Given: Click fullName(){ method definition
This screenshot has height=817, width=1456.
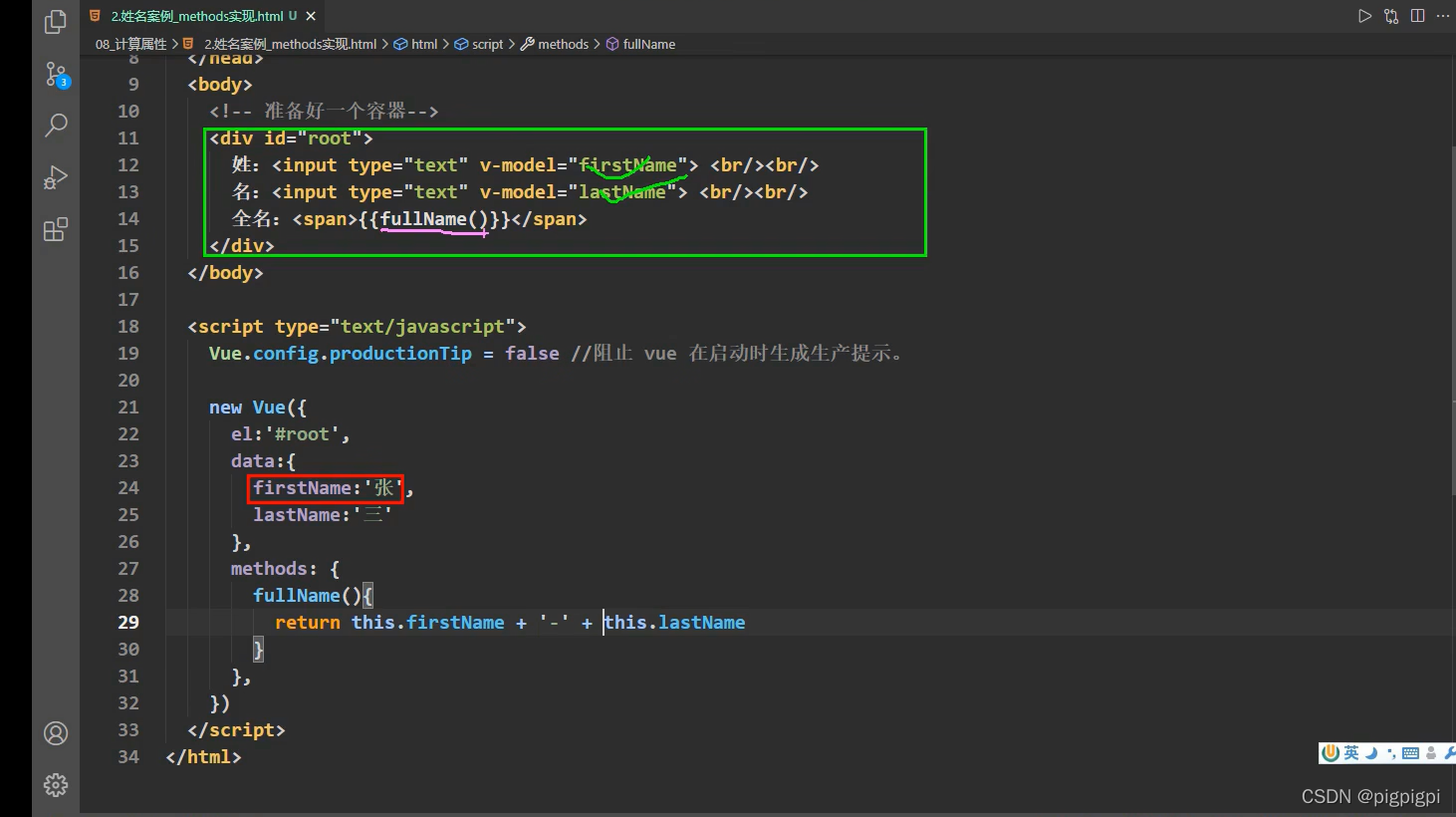Looking at the screenshot, I should point(313,595).
